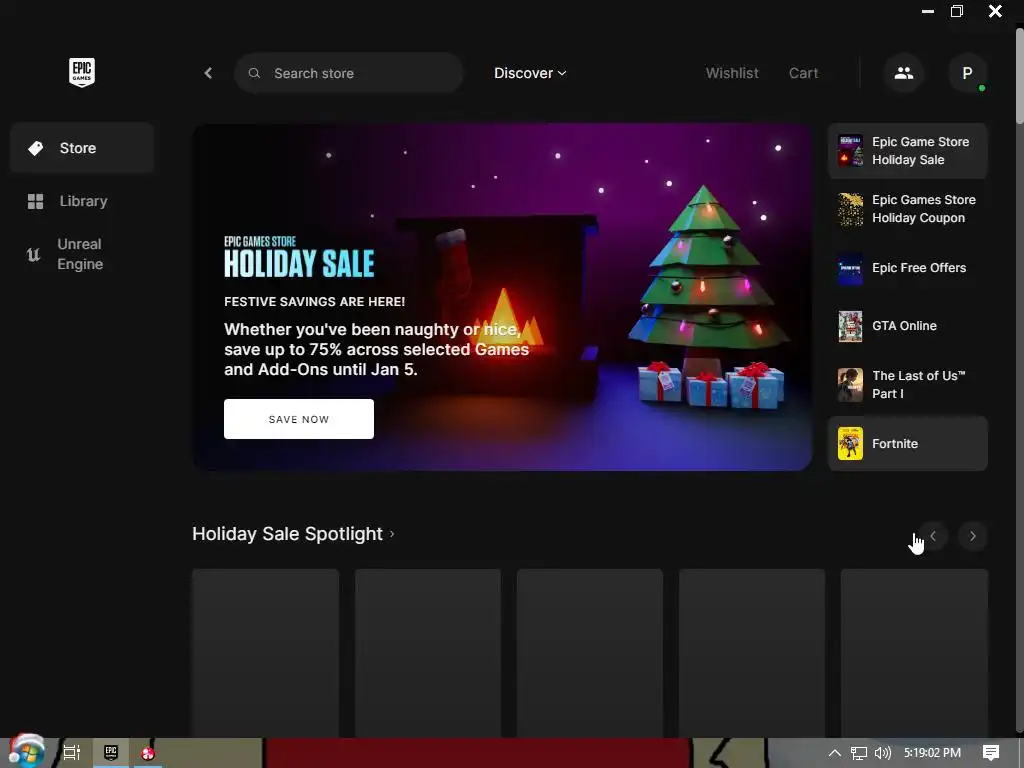Open the notification center icon
1024x768 pixels.
click(x=991, y=753)
